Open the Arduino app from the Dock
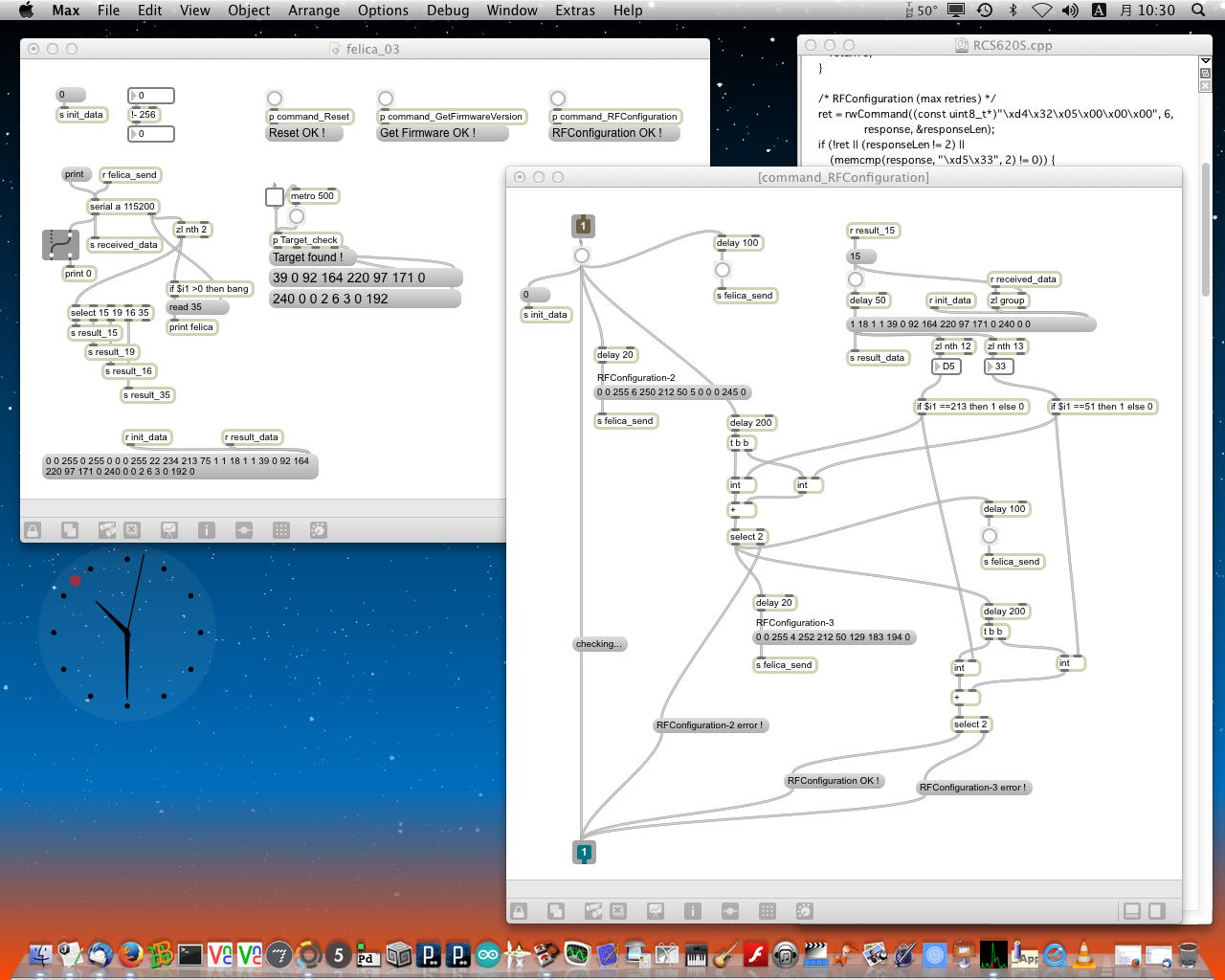The width and height of the screenshot is (1225, 980). point(487,954)
